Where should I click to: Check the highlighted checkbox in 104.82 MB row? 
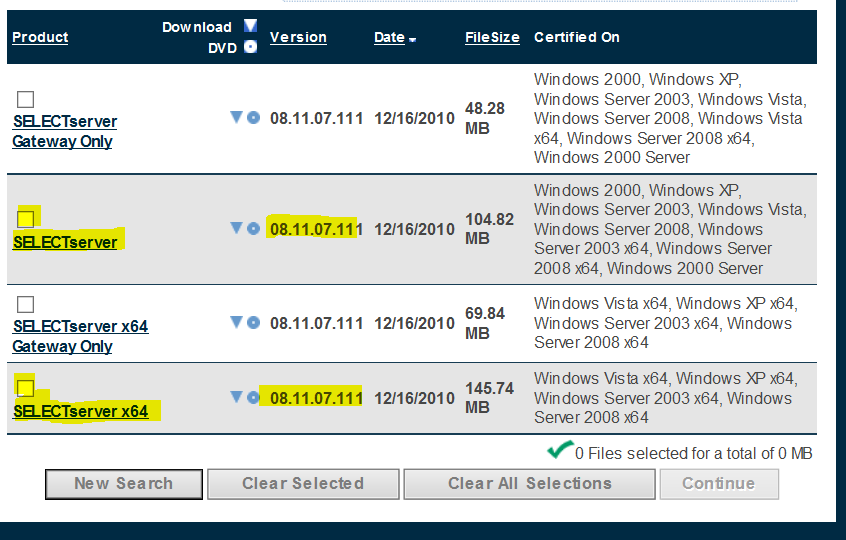click(25, 218)
